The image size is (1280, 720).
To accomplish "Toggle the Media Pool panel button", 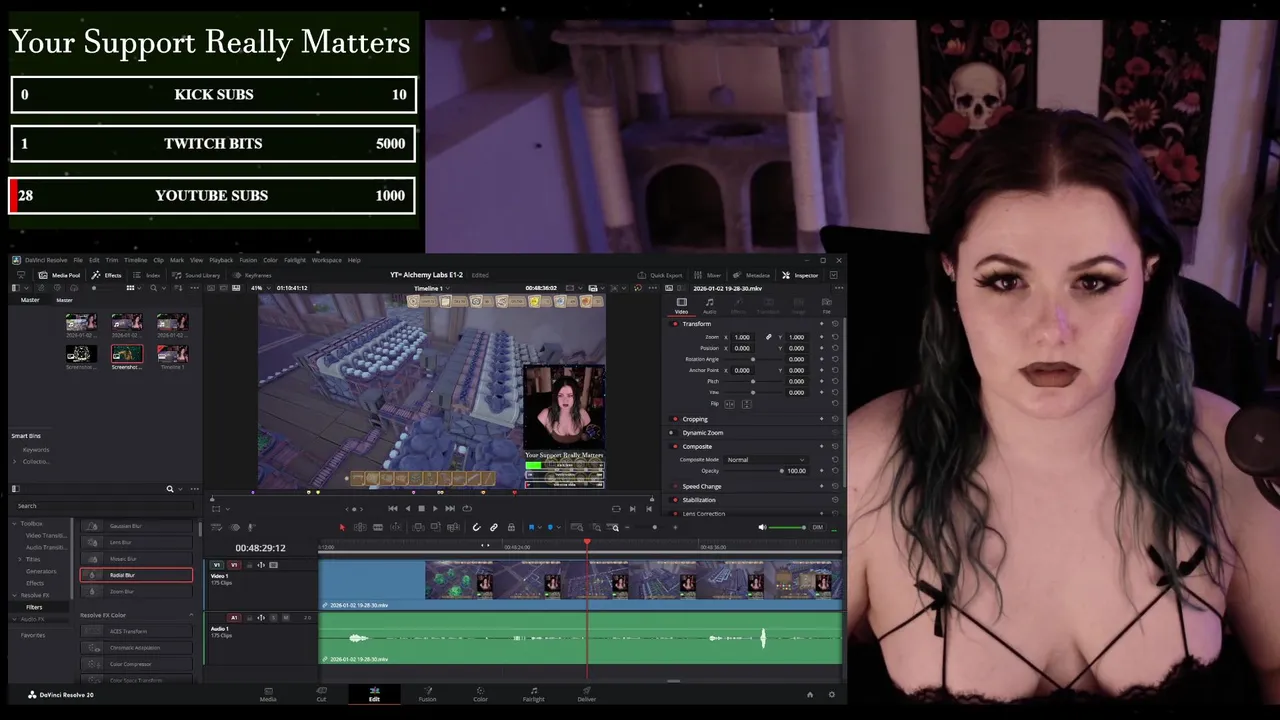I will [59, 275].
